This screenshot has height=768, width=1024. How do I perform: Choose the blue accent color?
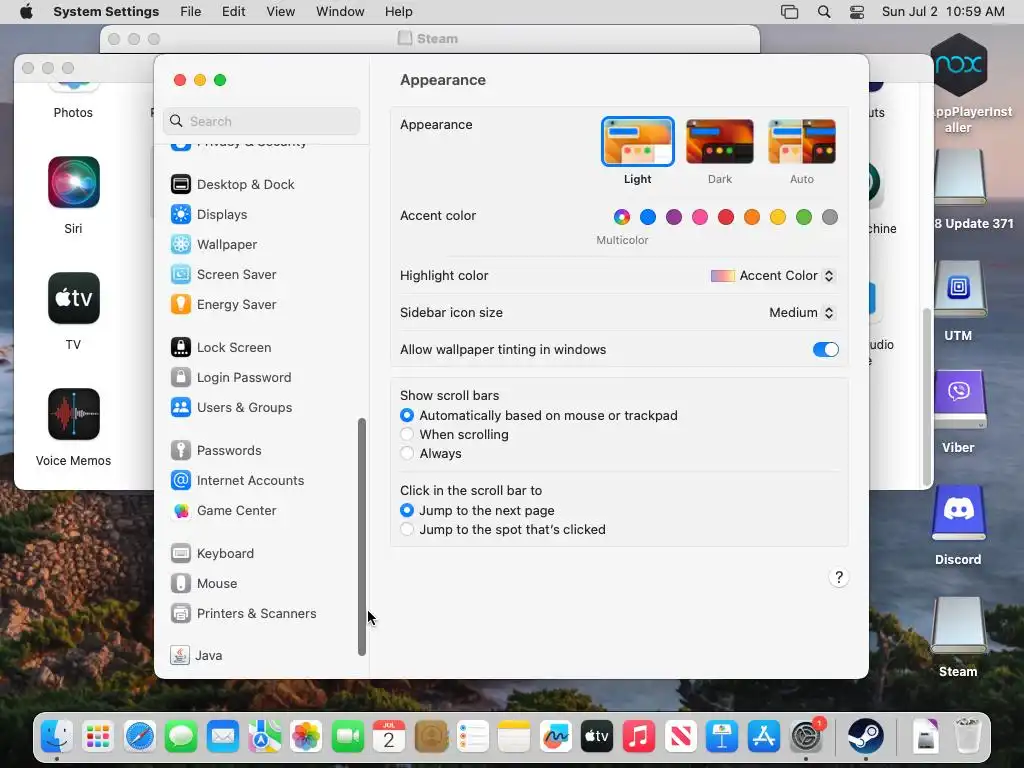point(648,217)
